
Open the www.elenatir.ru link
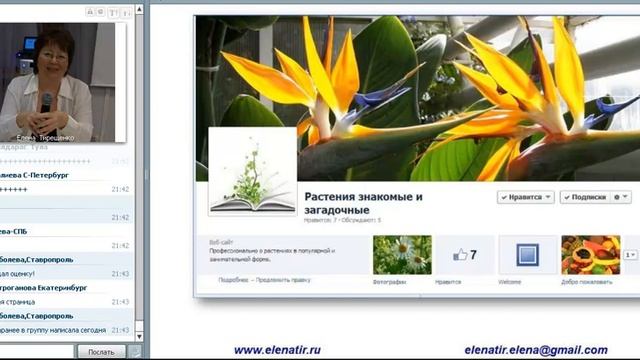(x=277, y=350)
